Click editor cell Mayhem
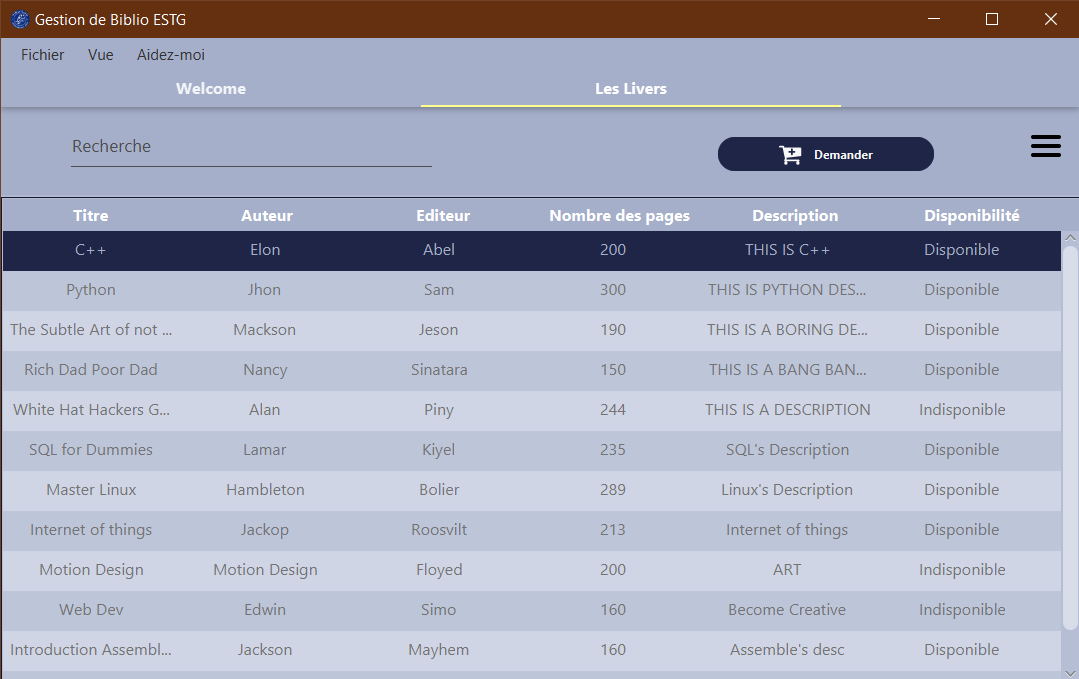The width and height of the screenshot is (1079, 679). point(439,649)
